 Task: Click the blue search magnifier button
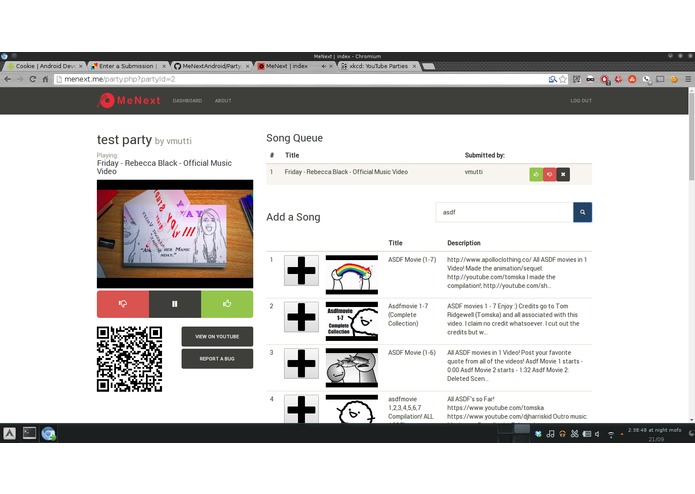click(x=582, y=212)
